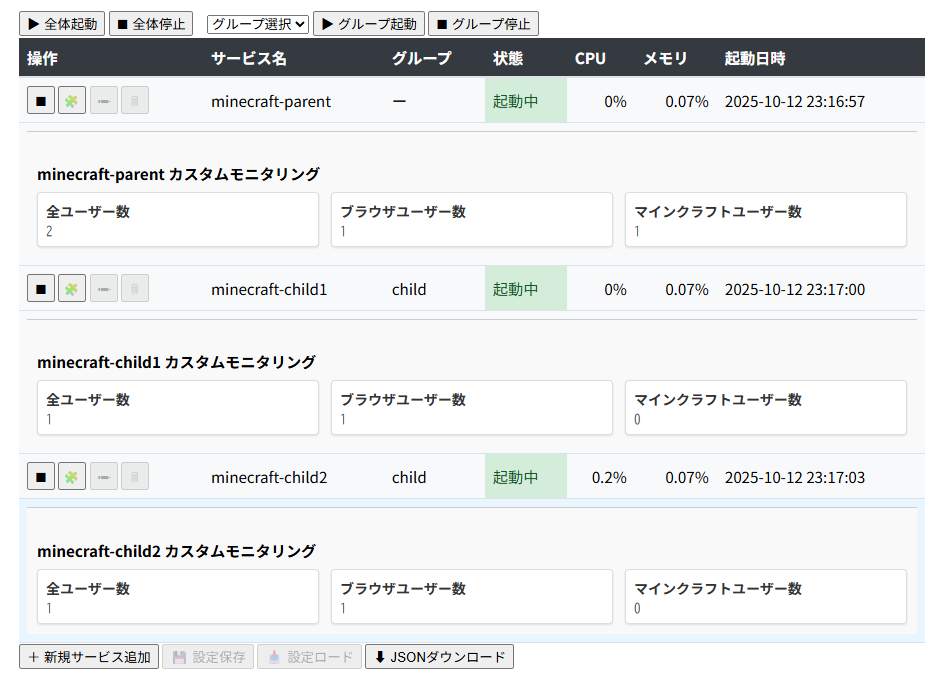Stop the minecraft-parent service with its stop icon

[40, 100]
